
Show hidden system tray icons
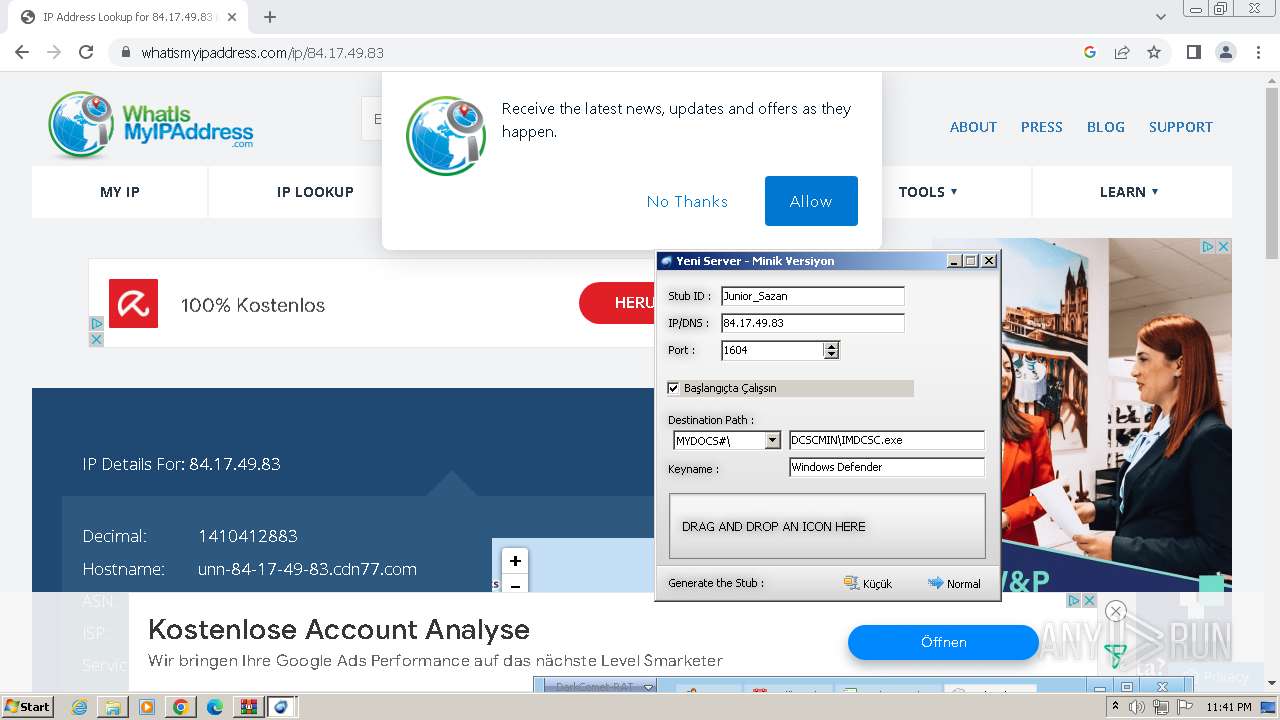pyautogui.click(x=1115, y=707)
